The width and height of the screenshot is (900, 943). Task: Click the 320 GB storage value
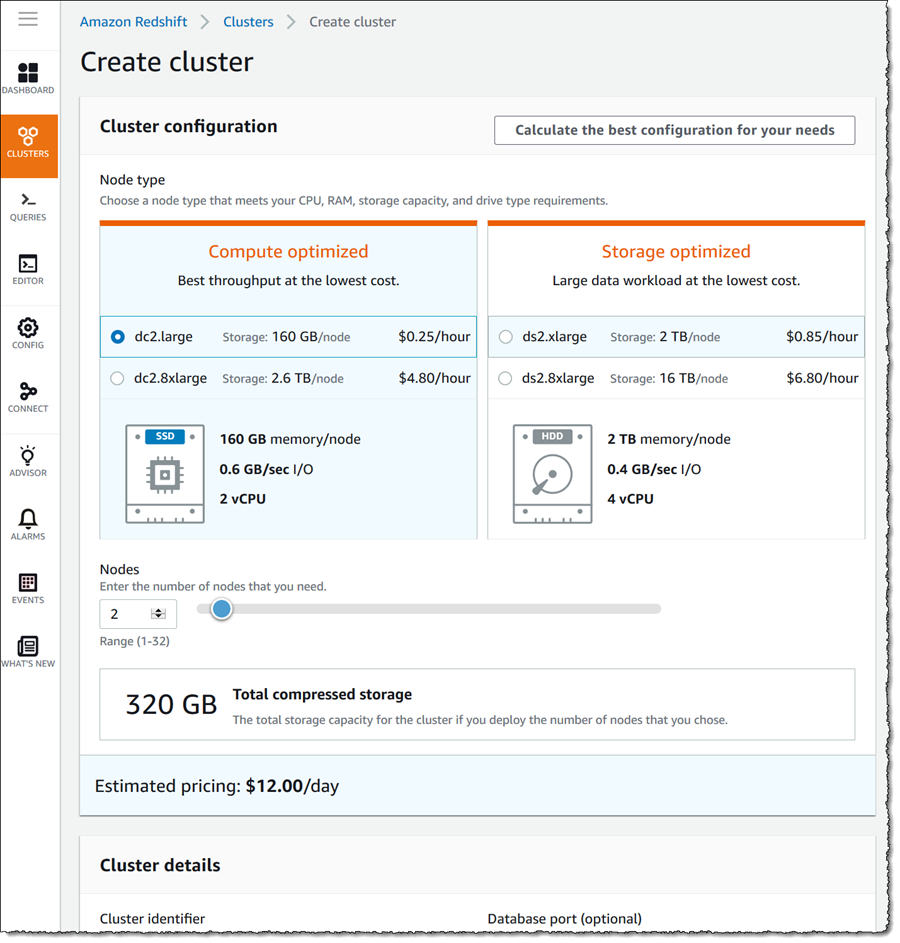pyautogui.click(x=171, y=705)
